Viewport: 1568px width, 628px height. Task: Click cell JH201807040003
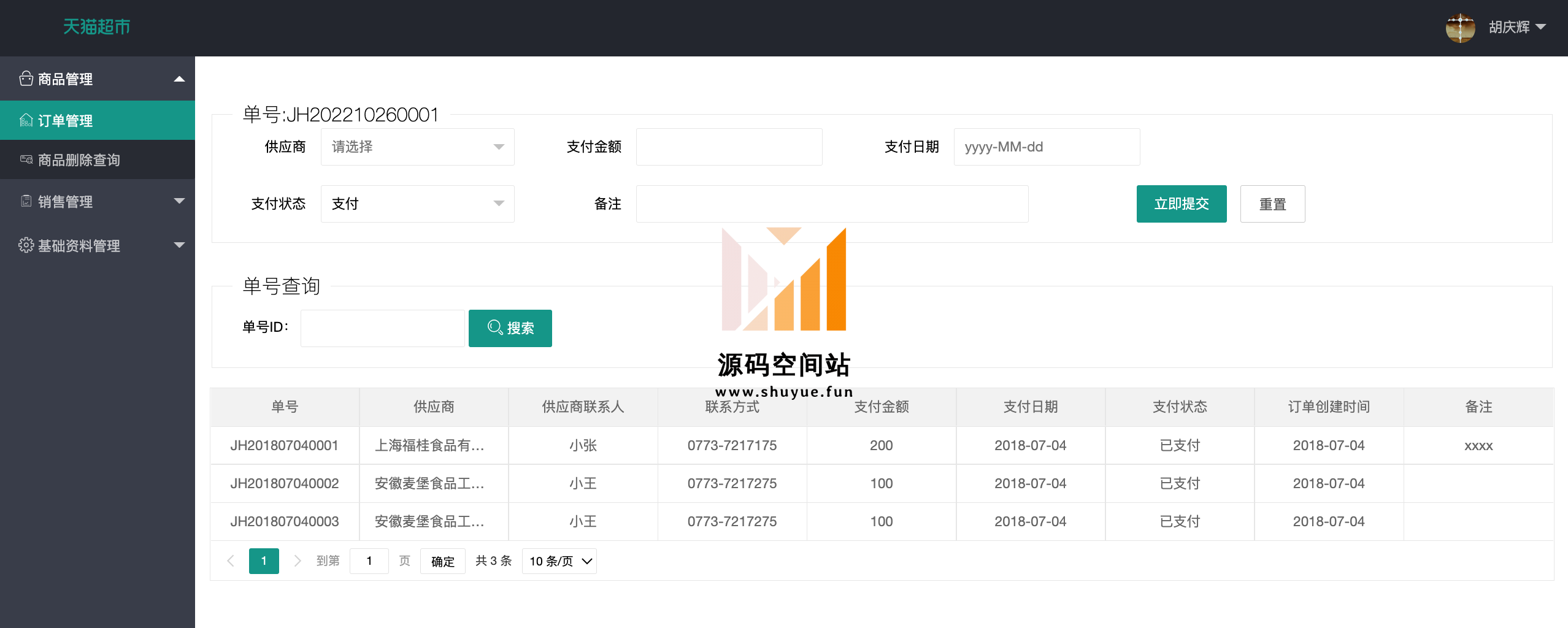pos(285,521)
